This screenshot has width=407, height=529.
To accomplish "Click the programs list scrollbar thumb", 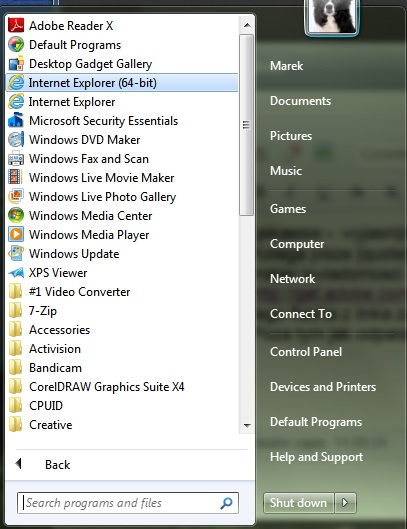I will click(x=247, y=125).
